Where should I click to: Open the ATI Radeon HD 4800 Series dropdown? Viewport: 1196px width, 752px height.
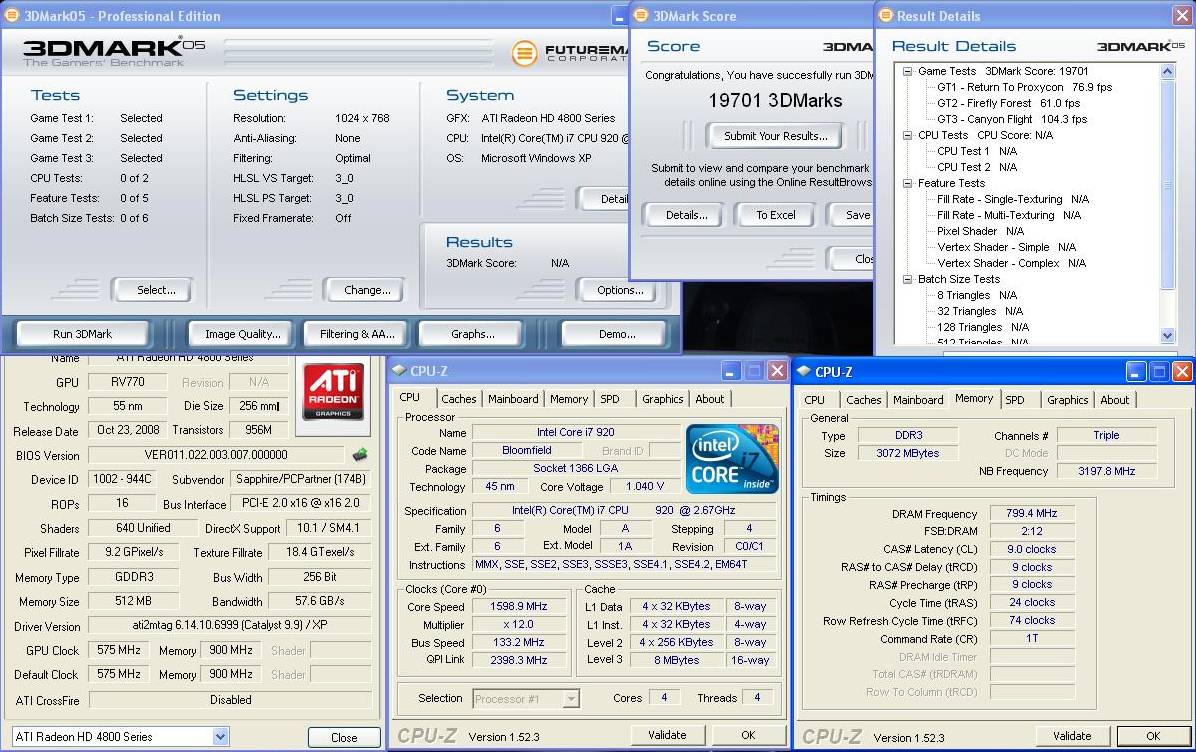[220, 737]
